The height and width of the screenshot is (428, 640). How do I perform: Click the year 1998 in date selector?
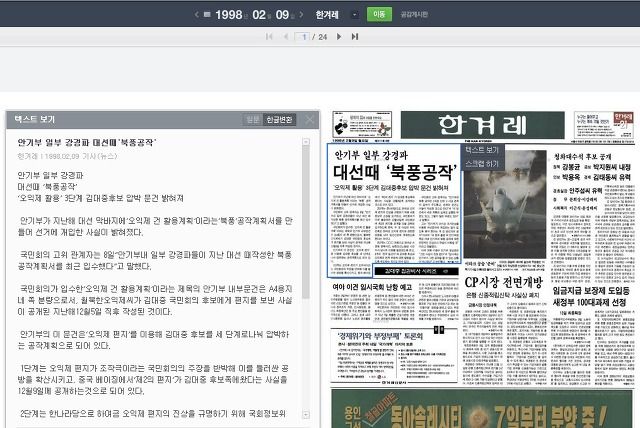click(229, 15)
